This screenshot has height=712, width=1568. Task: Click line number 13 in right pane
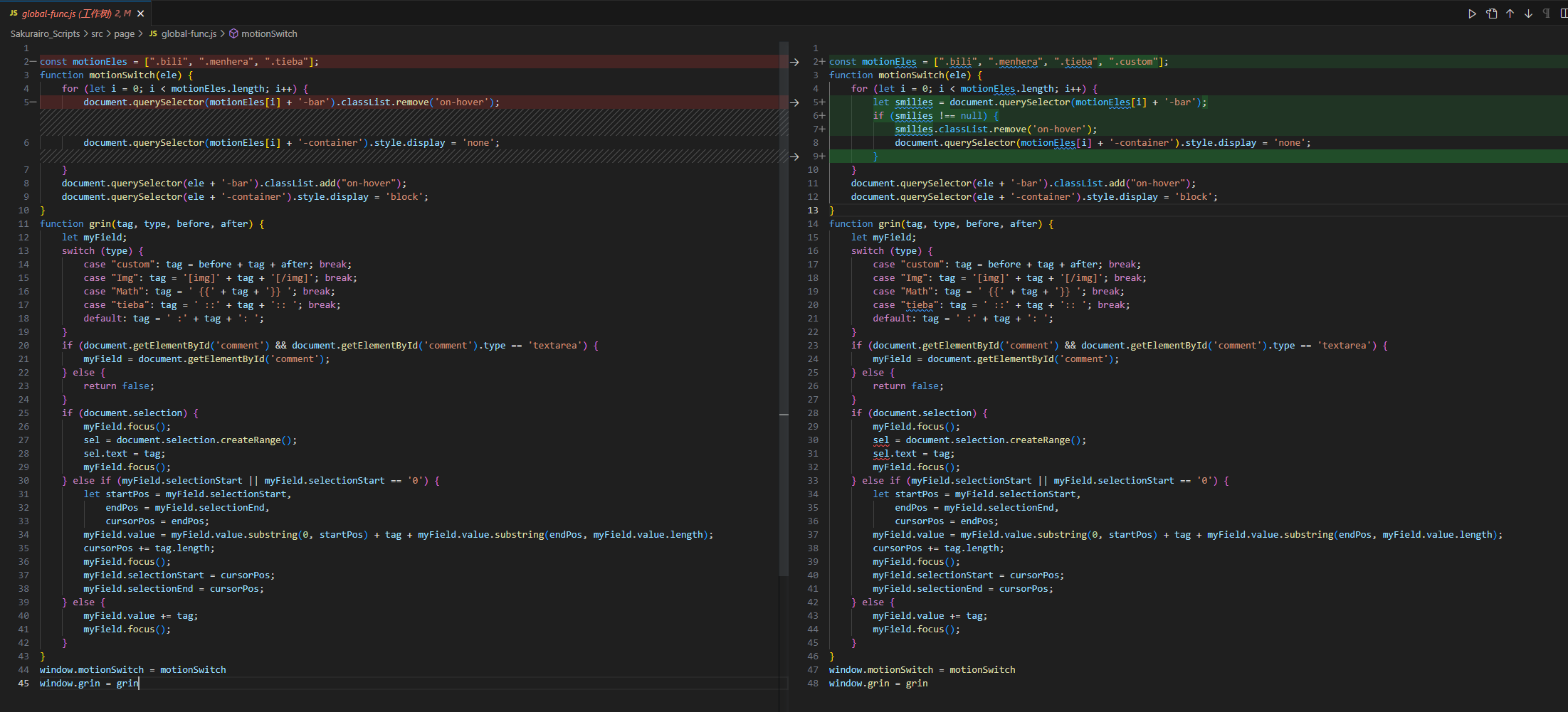coord(813,211)
